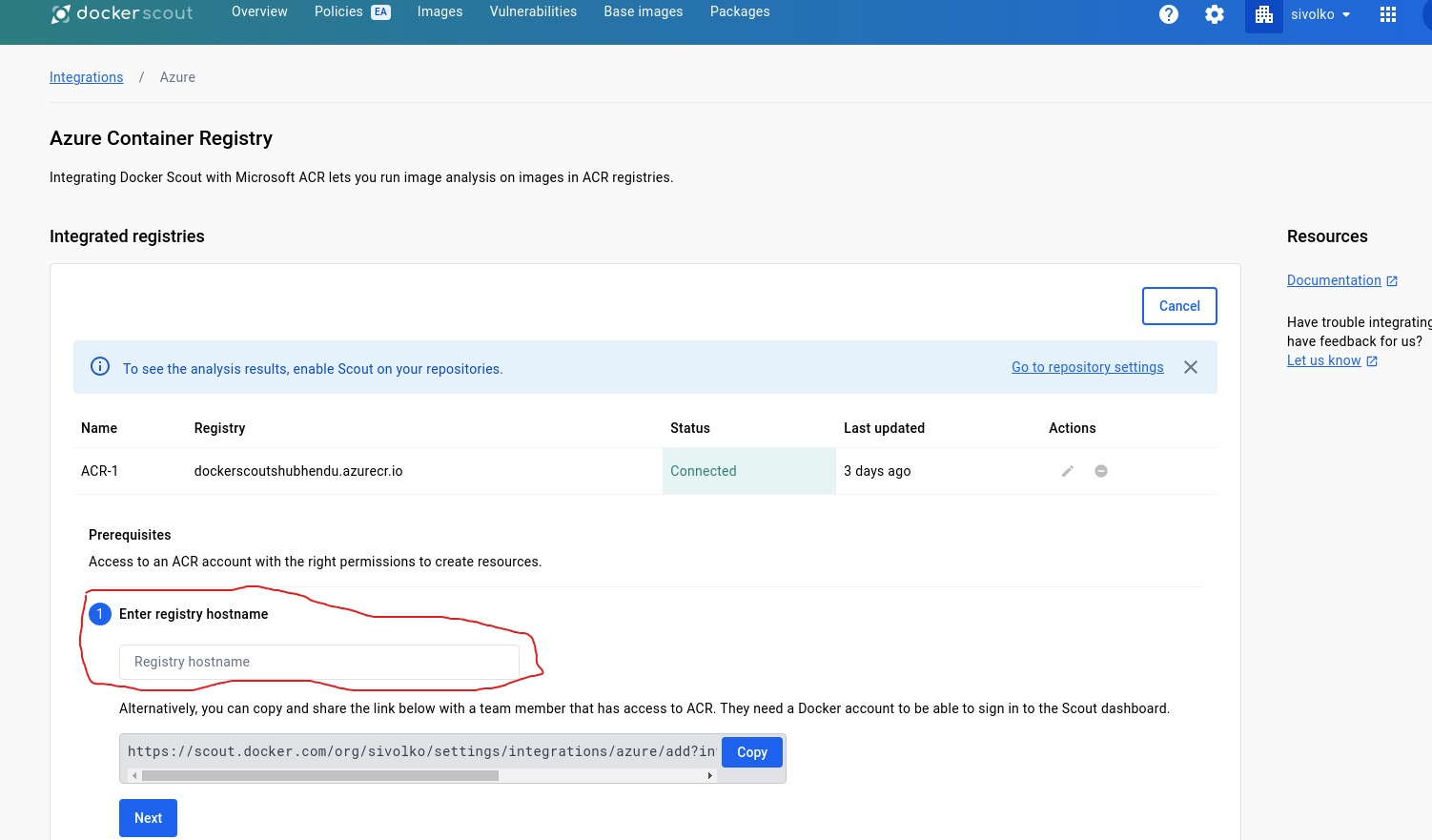Open the settings gear icon

pyautogui.click(x=1215, y=14)
